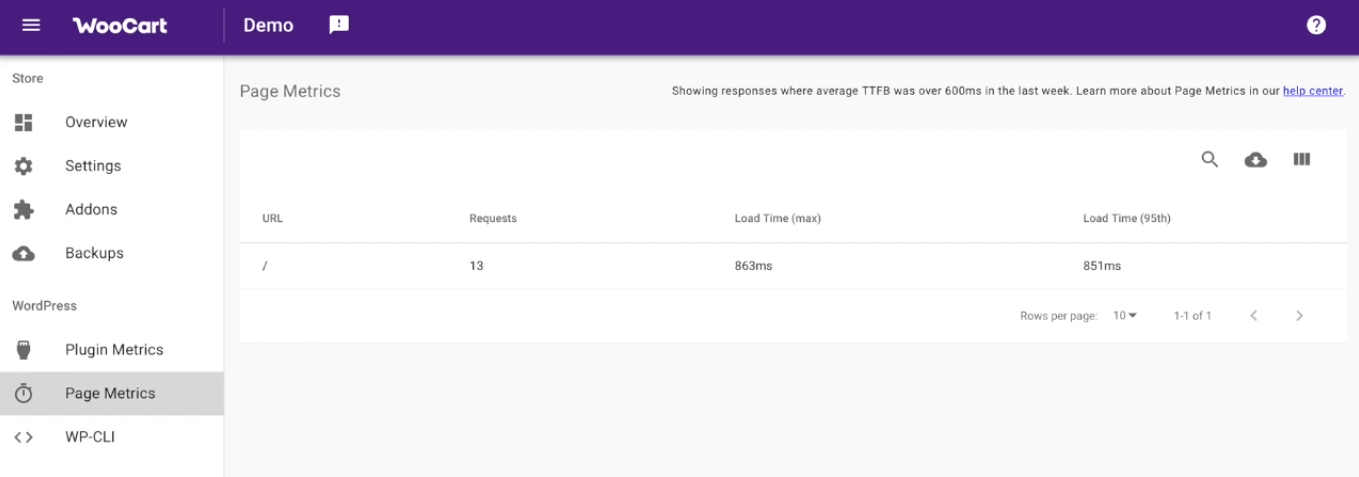Click the Page Metrics stopwatch icon
Viewport: 1359px width, 477px height.
(x=24, y=394)
